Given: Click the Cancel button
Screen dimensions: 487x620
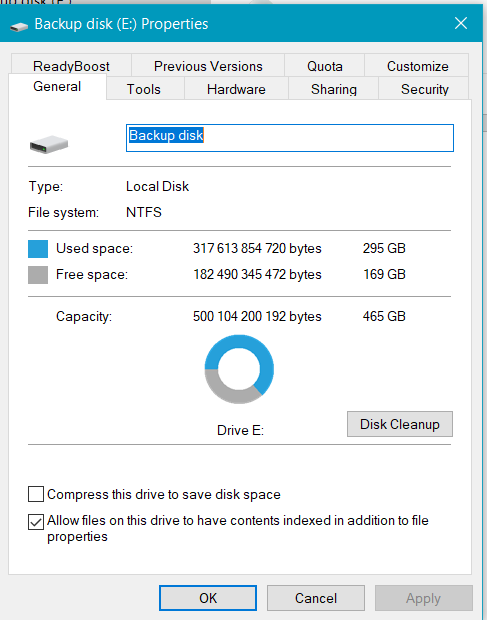Looking at the screenshot, I should point(316,598).
